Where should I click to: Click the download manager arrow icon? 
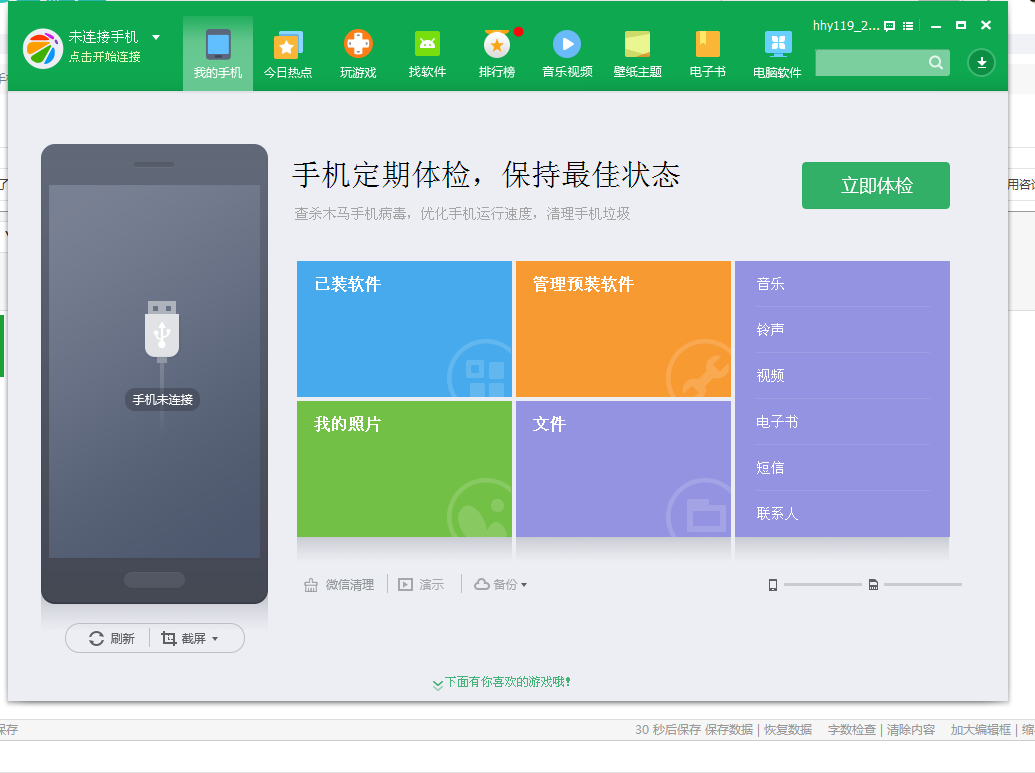pos(982,63)
